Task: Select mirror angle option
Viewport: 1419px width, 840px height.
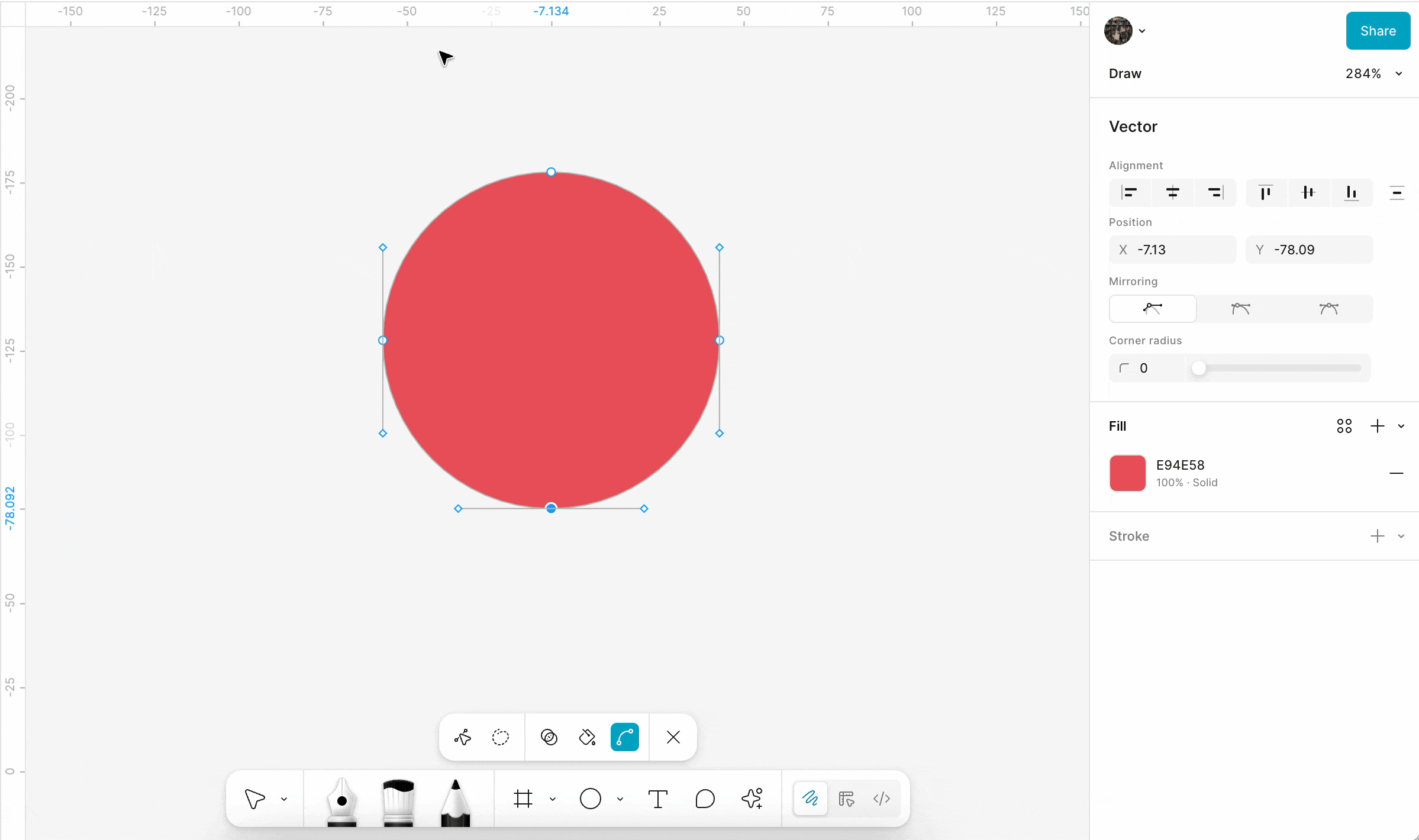Action: [1241, 309]
